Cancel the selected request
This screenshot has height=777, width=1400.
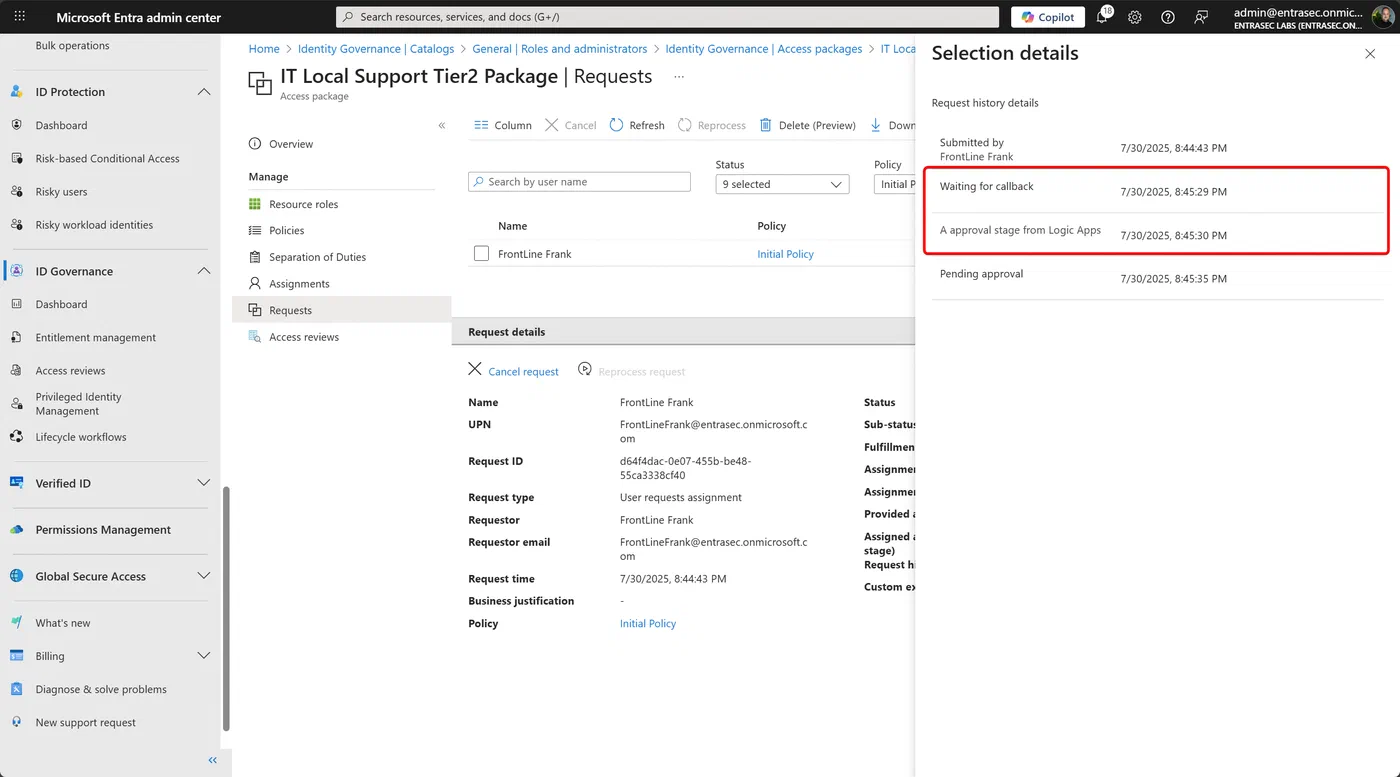[x=514, y=371]
